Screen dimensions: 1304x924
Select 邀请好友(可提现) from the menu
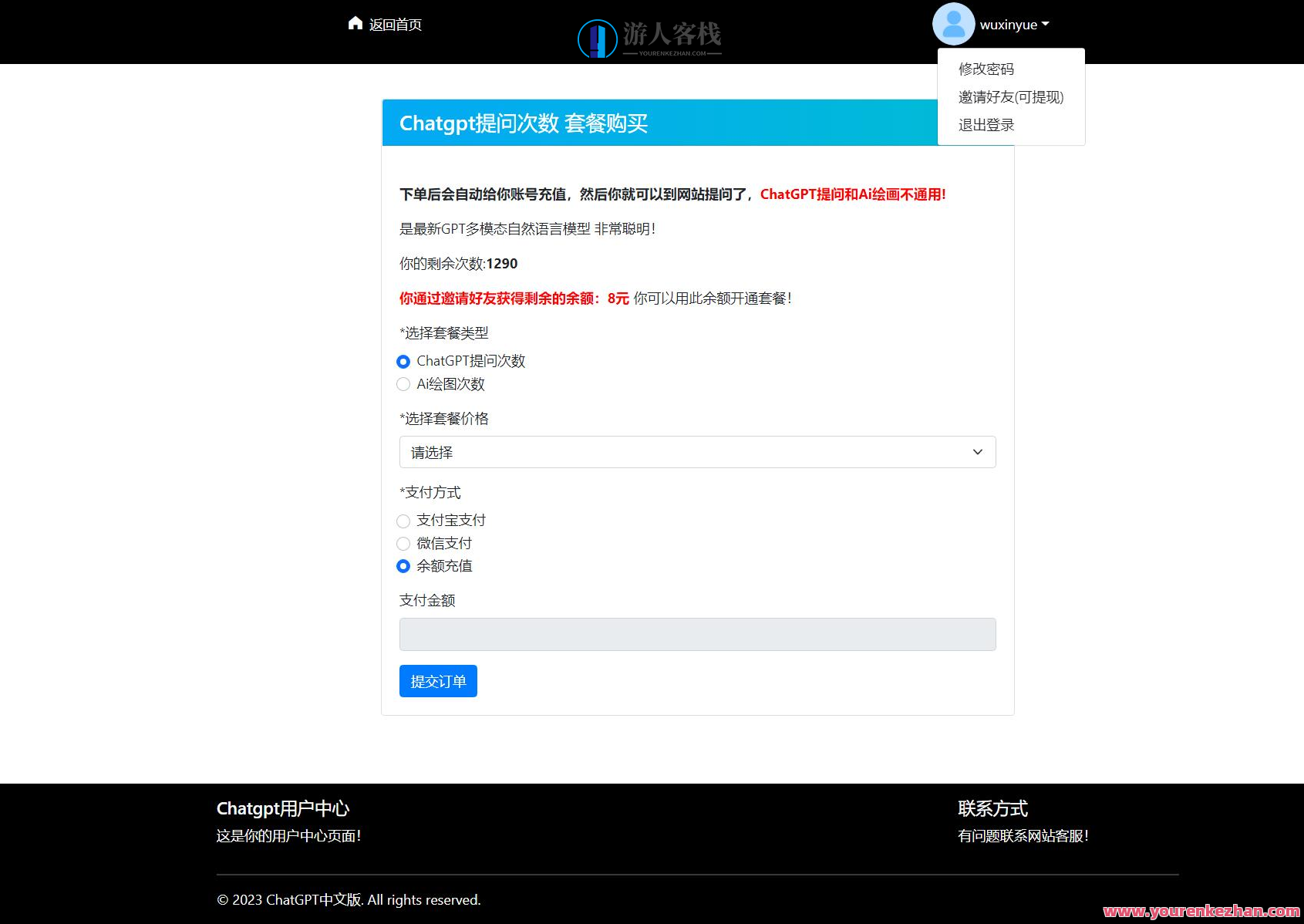tap(1010, 96)
